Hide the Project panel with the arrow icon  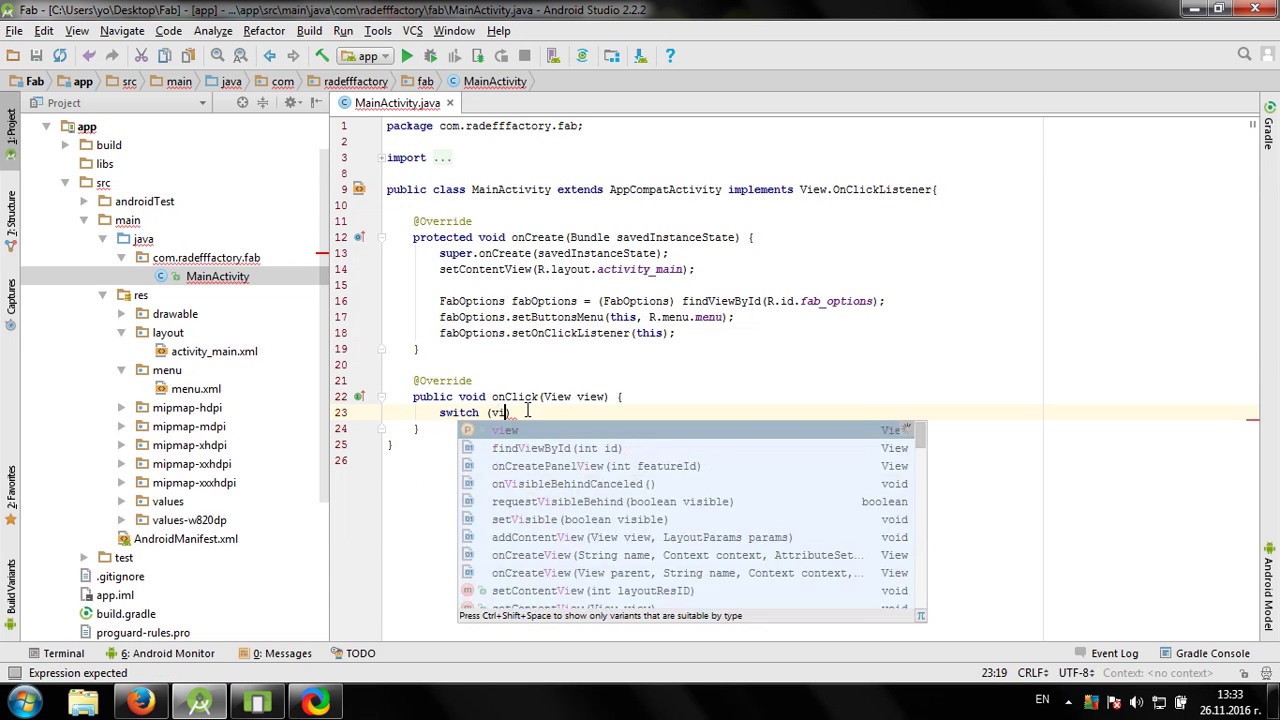coord(315,102)
